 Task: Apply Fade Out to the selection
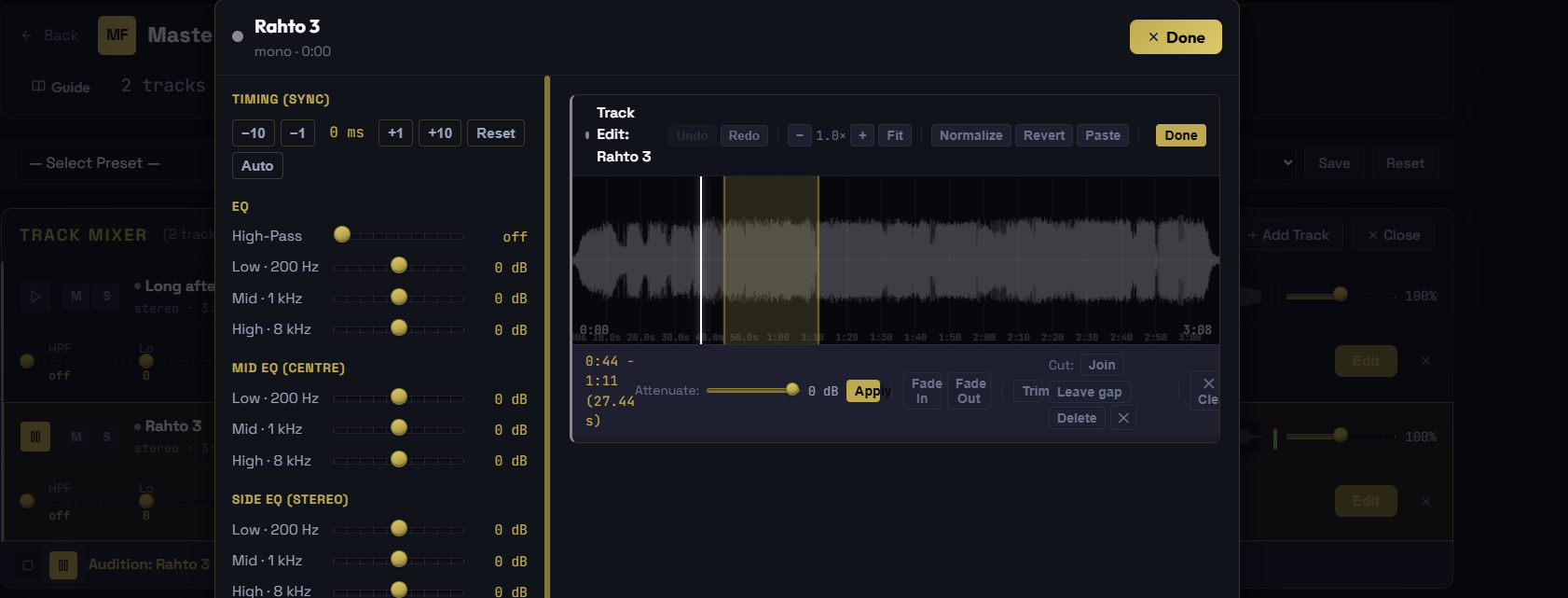(970, 391)
